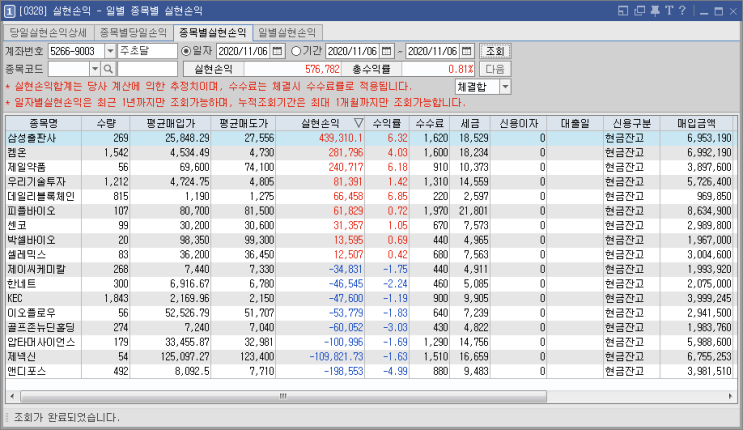Select the 기간 radio button

coord(296,51)
